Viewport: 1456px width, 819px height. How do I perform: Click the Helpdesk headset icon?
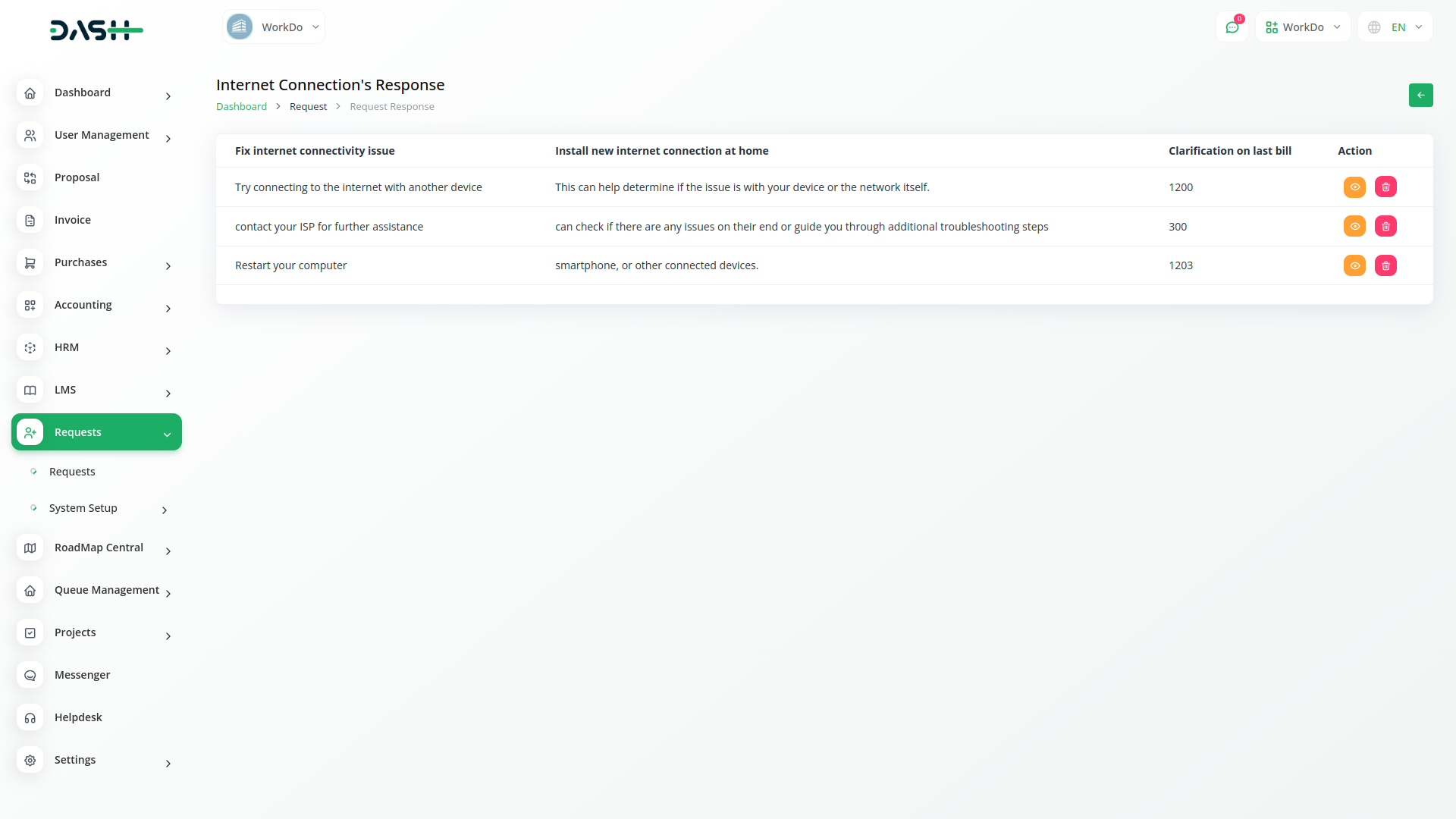coord(30,718)
